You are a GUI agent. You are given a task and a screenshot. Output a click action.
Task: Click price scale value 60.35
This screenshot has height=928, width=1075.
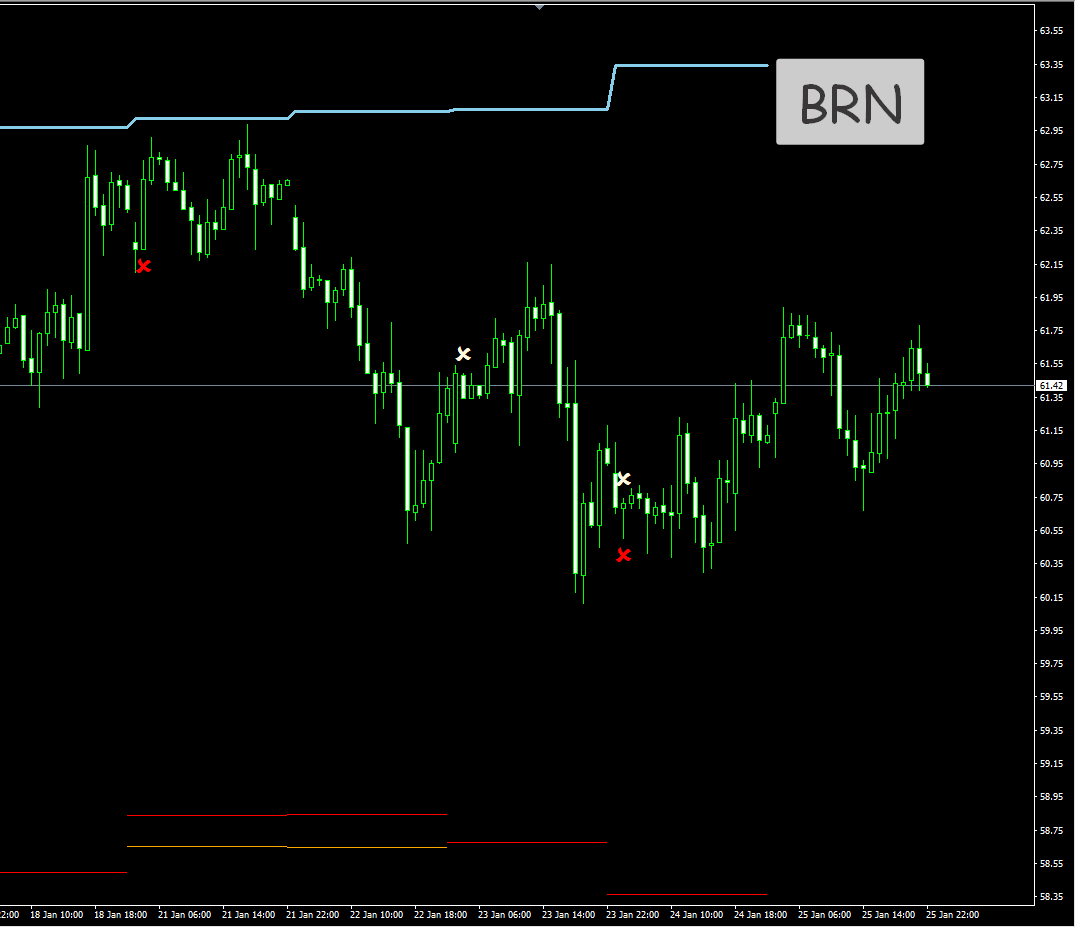(1051, 563)
